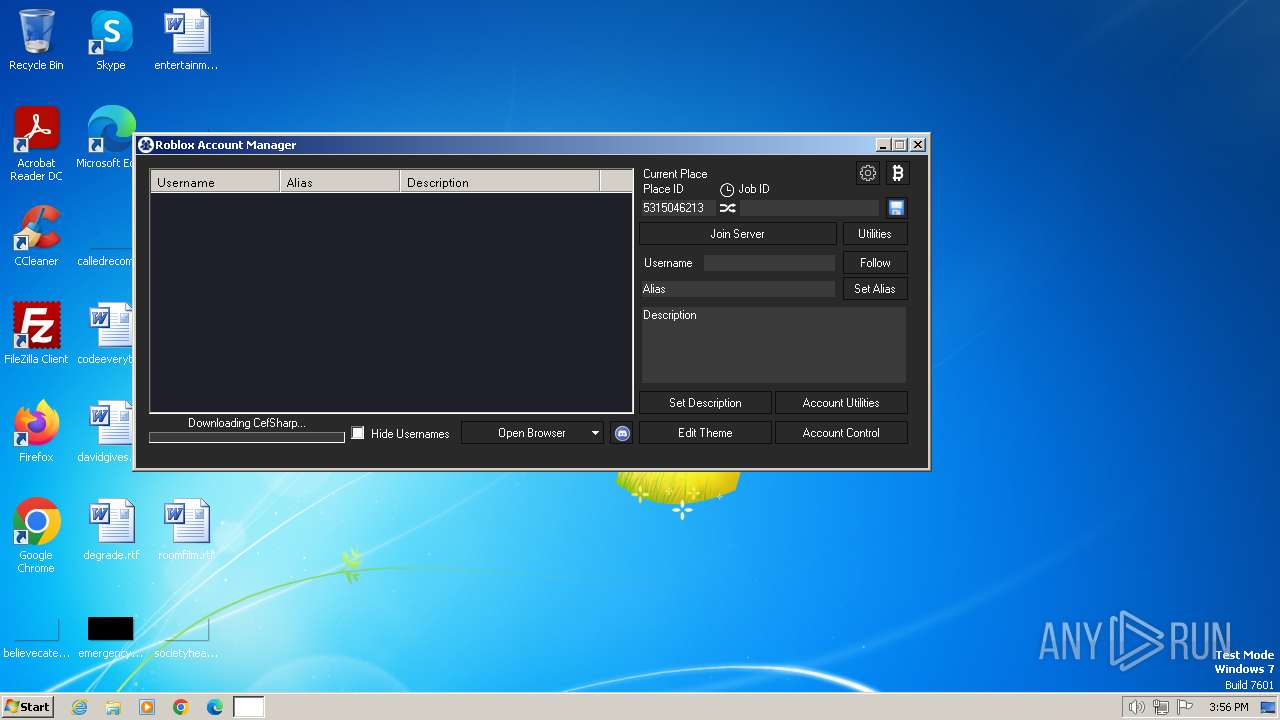
Task: Shuffle the Job ID with the random icon
Action: [728, 208]
